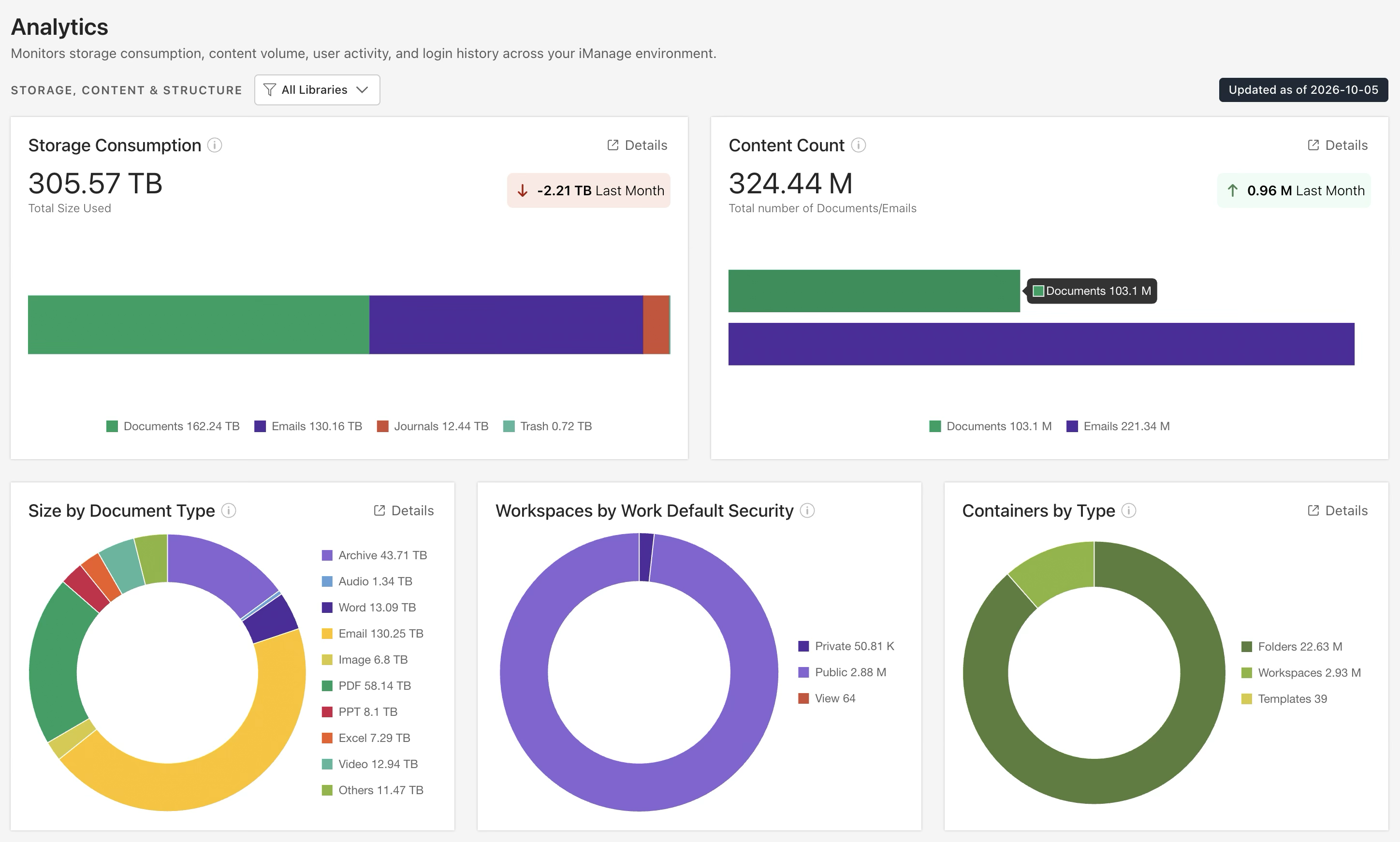Screen dimensions: 1400x842
Task: Click the chevron arrow in the All Libraries dropdown
Action: pos(362,89)
